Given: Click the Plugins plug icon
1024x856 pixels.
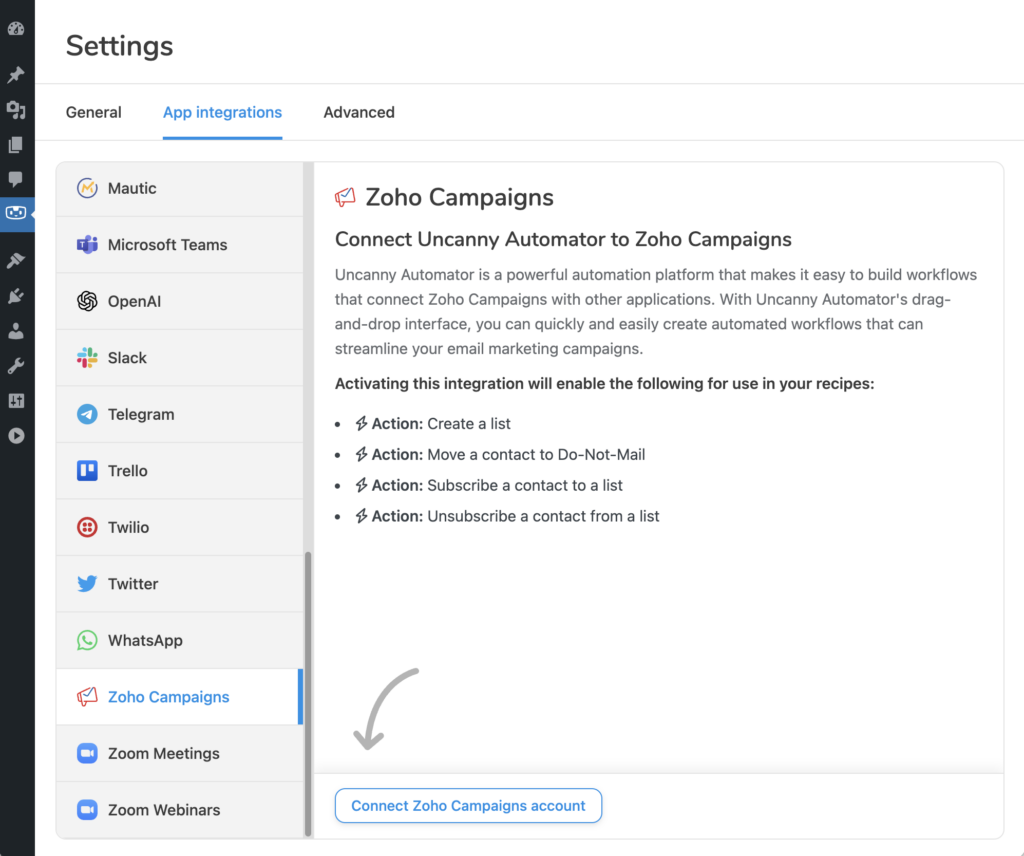Looking at the screenshot, I should tap(16, 296).
